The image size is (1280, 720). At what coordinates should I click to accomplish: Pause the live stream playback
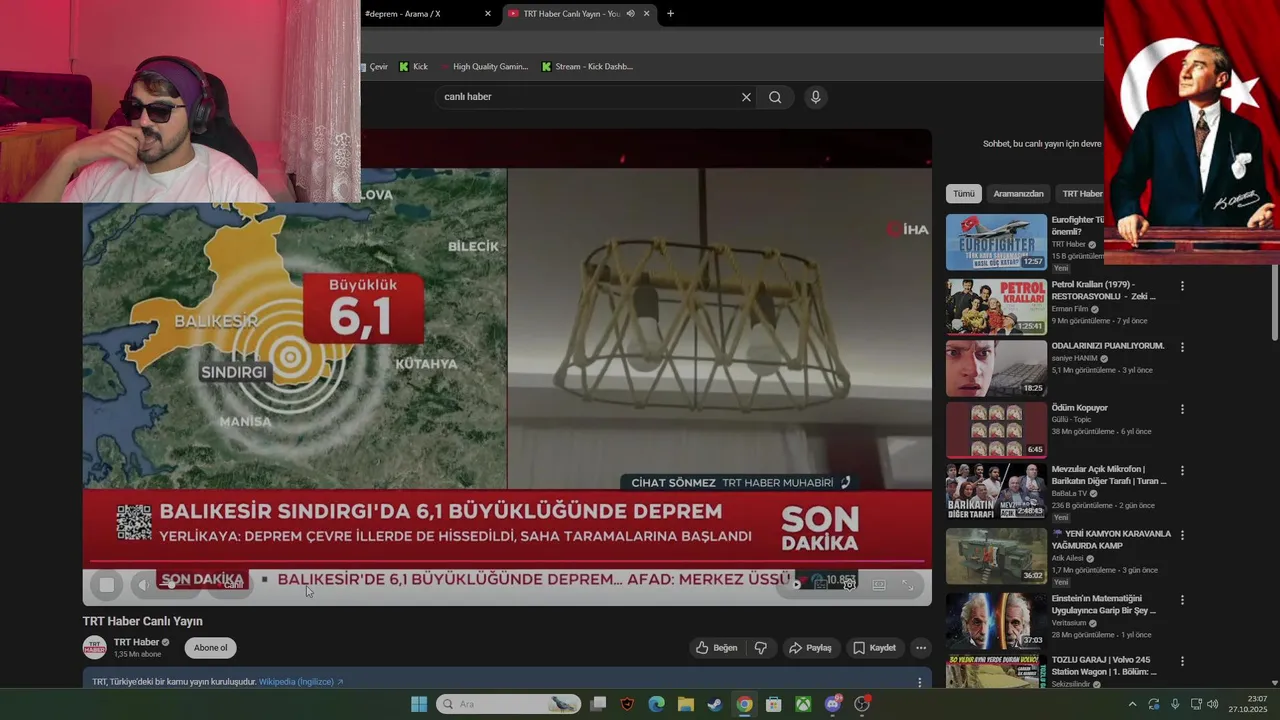pos(106,585)
